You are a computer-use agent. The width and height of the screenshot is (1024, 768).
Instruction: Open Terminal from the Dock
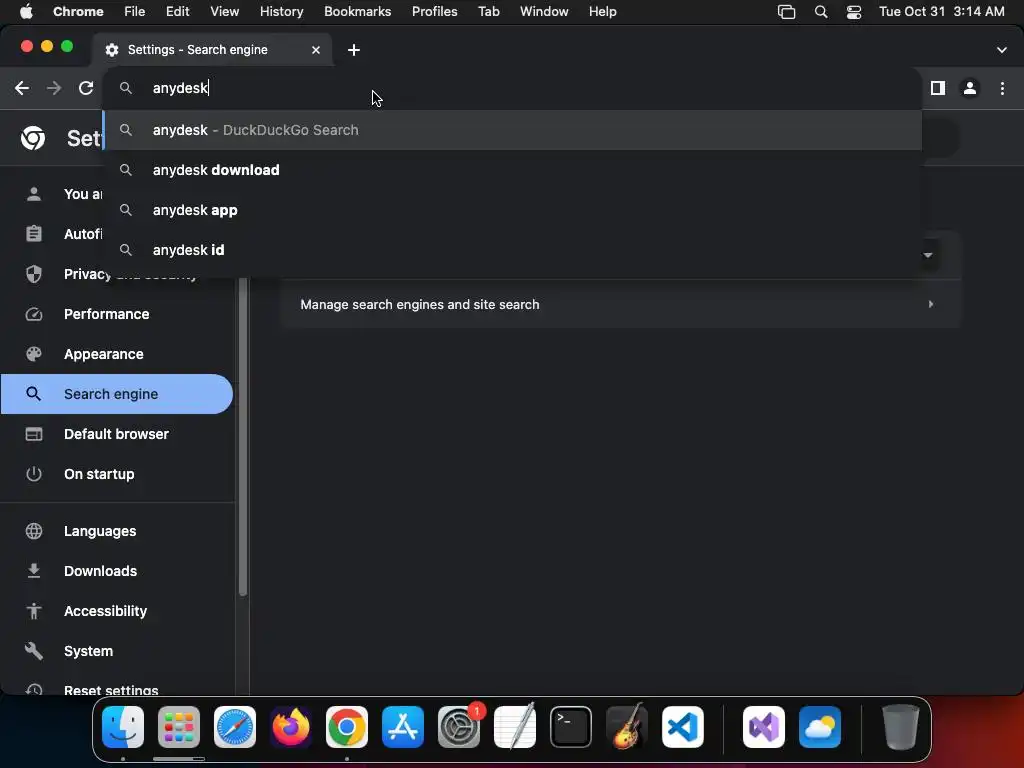tap(571, 727)
